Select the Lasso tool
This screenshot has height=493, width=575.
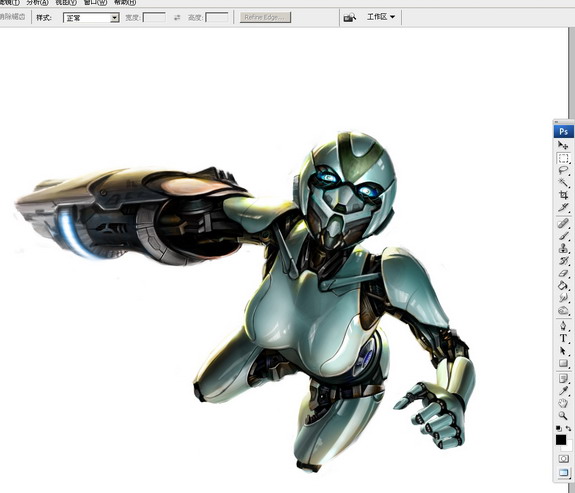[x=563, y=170]
